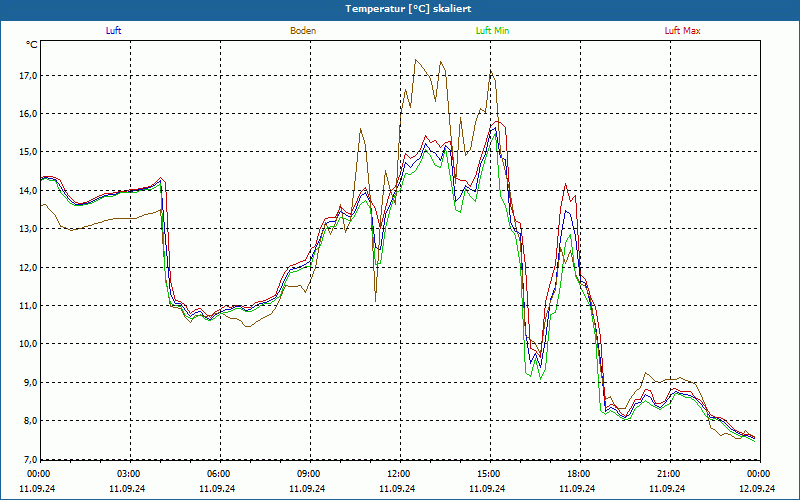Screen dimensions: 800x500
Task: Click the 13,0 y-axis value
Action: click(x=29, y=229)
